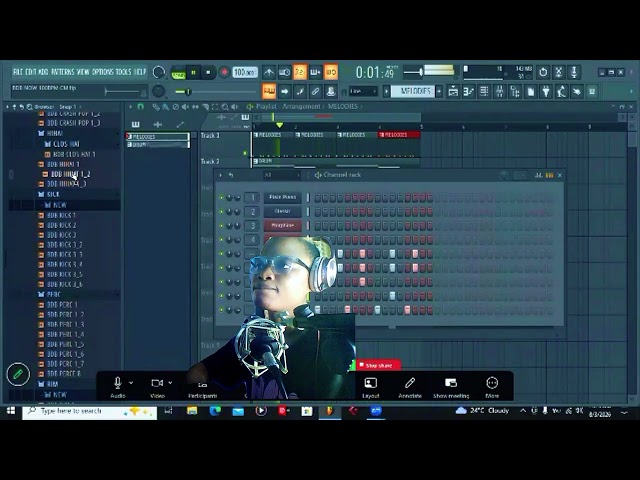
Task: Click the plus button beside MELODIES pattern
Action: [439, 91]
